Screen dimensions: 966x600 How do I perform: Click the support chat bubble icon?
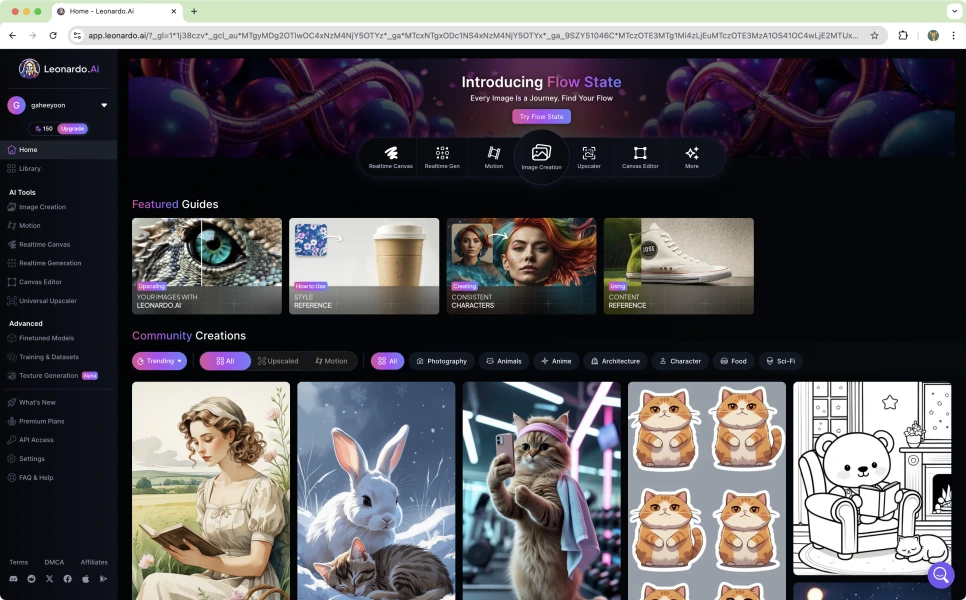click(941, 575)
